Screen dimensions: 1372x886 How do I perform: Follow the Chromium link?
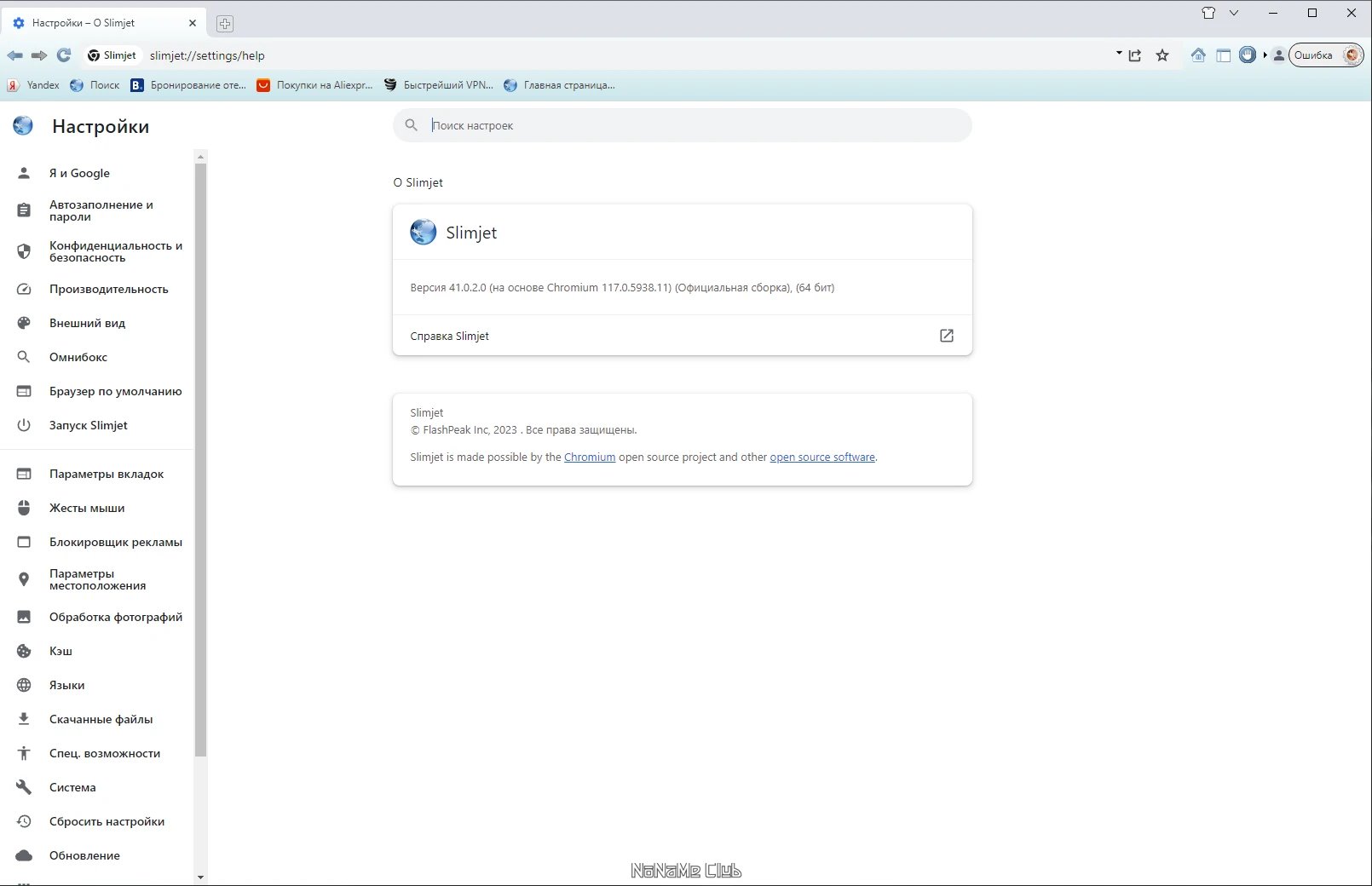pos(590,457)
